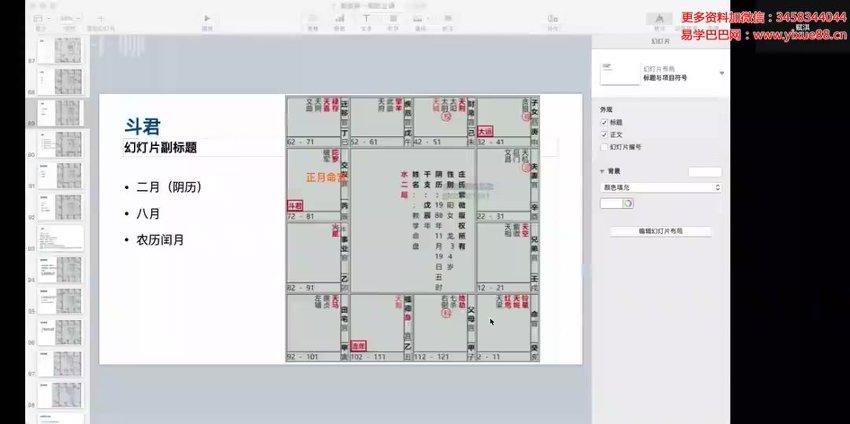Open the Zoom percentage dropdown

pos(68,18)
